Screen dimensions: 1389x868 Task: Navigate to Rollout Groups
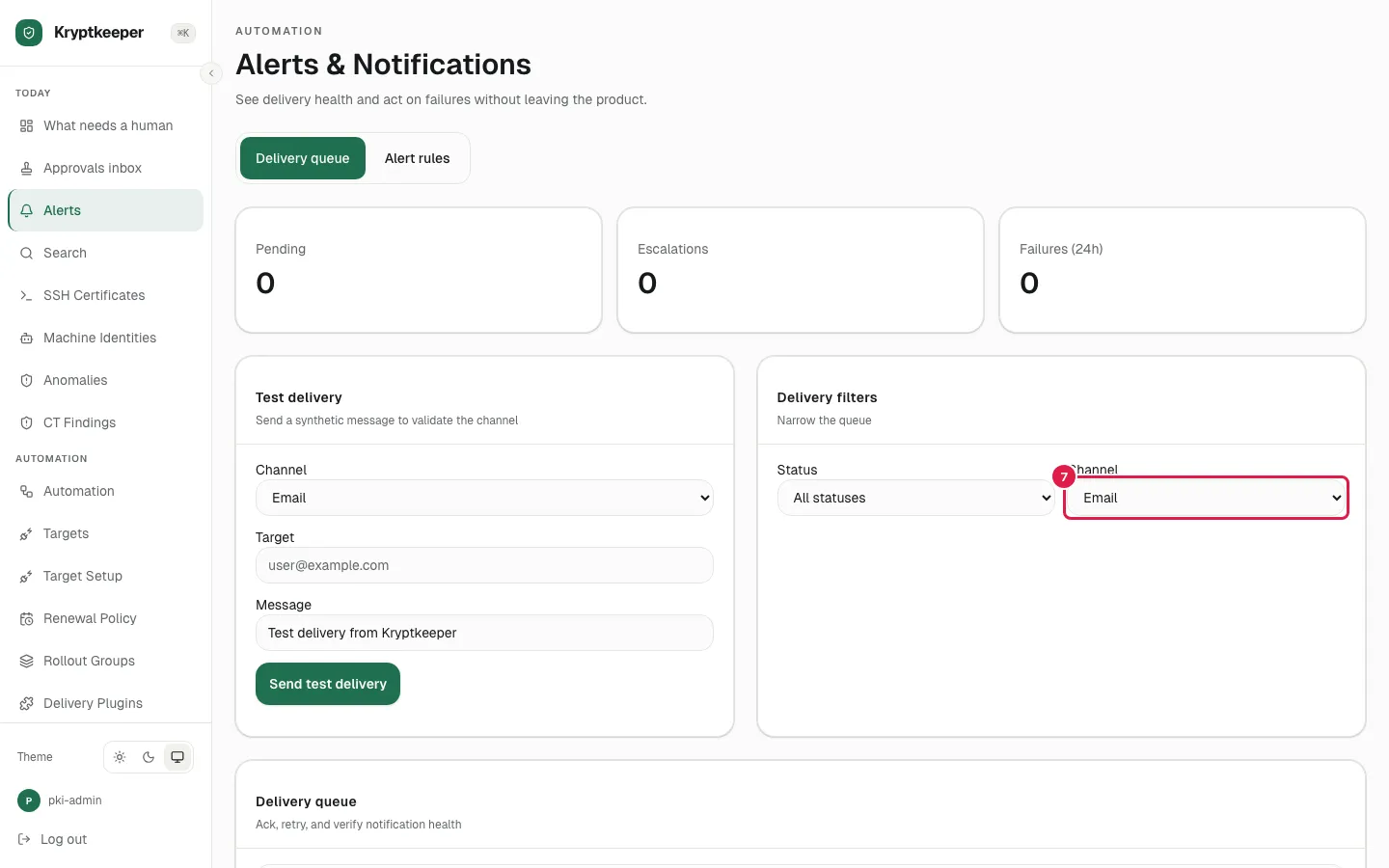106,661
